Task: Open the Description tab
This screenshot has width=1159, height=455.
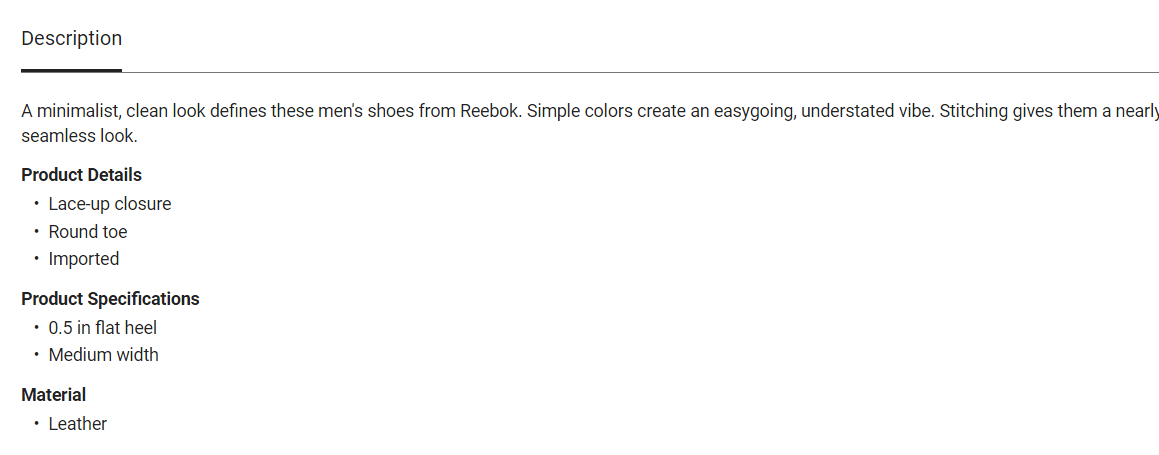Action: [71, 39]
